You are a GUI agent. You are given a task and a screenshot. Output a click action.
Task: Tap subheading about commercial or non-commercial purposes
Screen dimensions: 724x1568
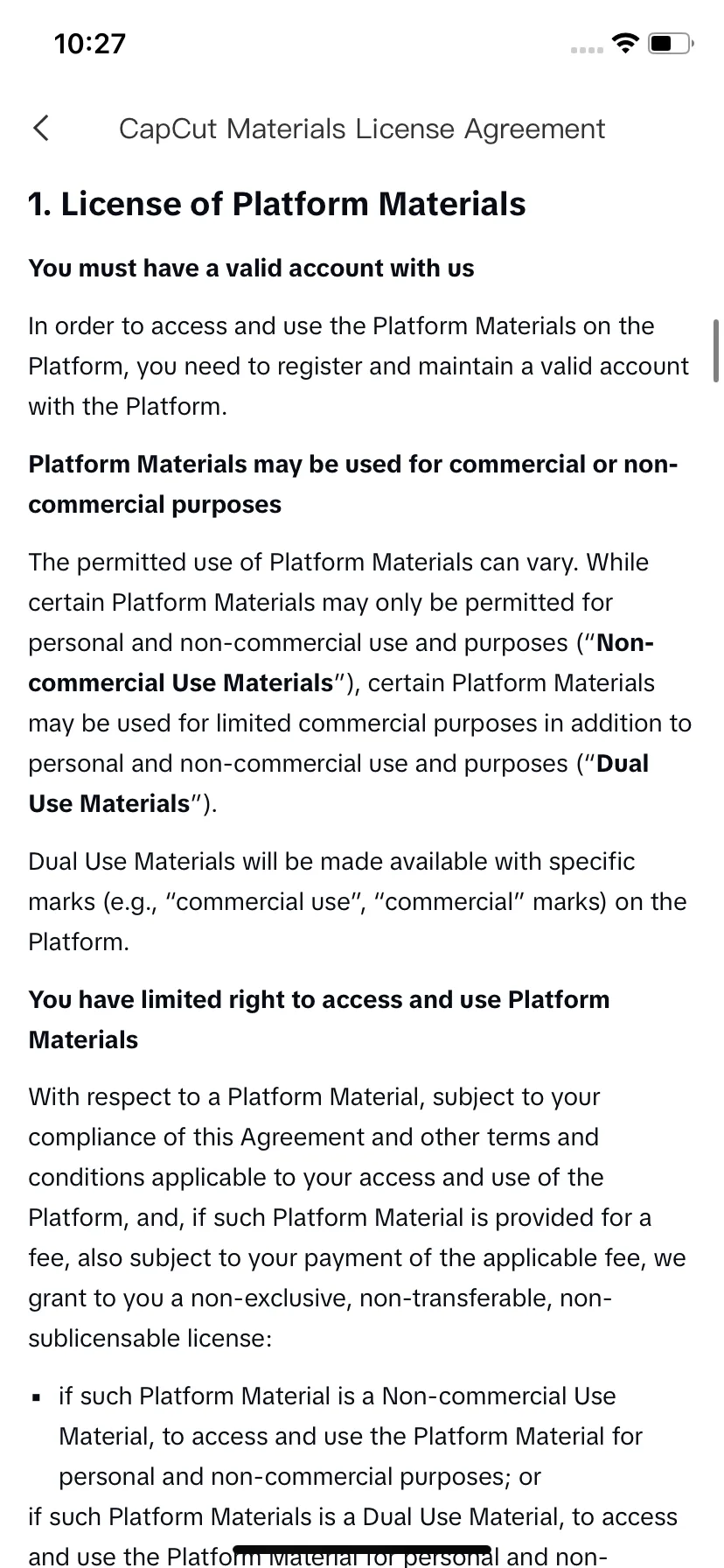tap(353, 484)
